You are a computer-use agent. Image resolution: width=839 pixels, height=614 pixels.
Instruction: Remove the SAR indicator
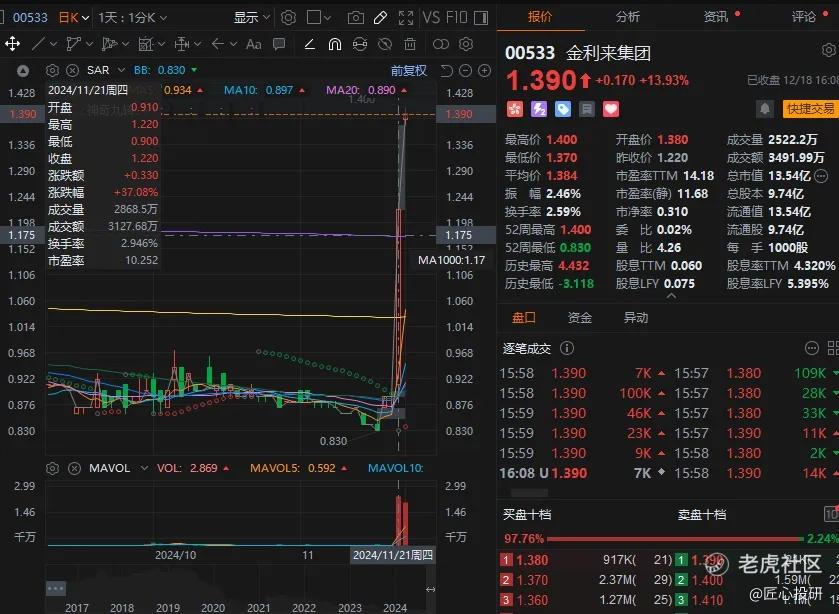pyautogui.click(x=72, y=71)
